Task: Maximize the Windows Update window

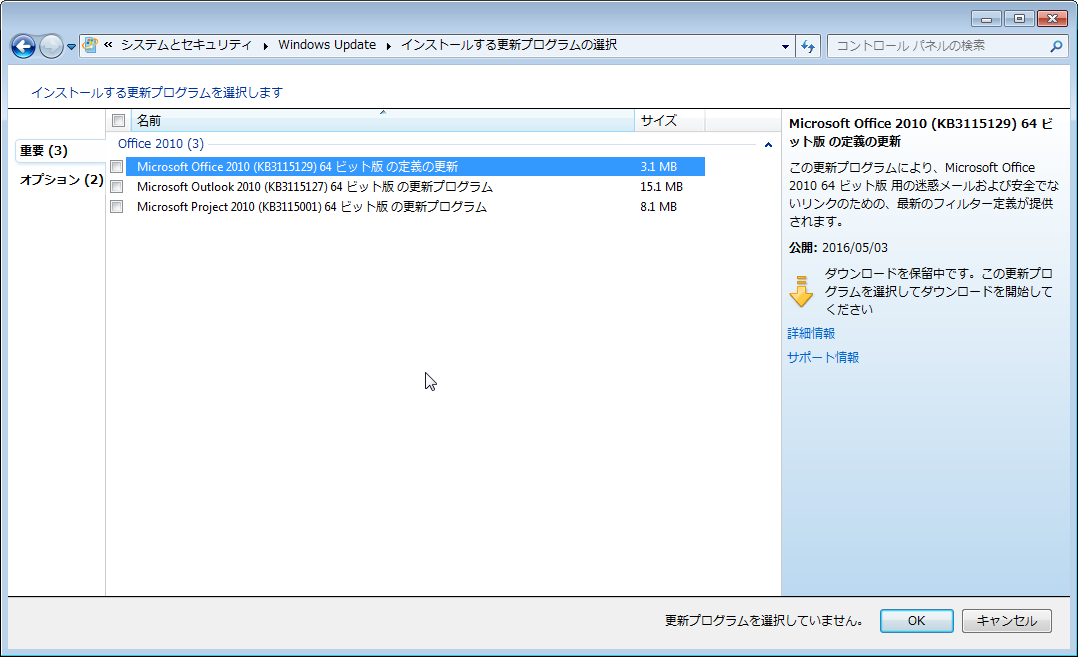Action: point(1019,19)
